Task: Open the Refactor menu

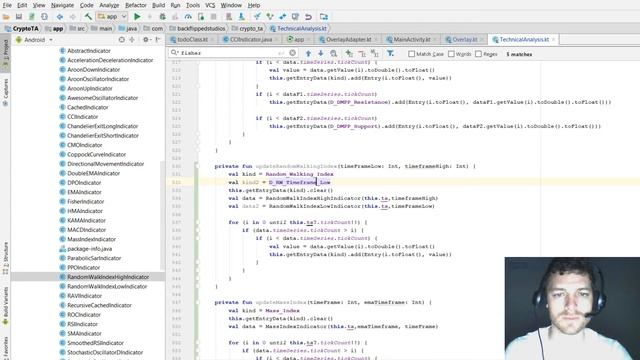Action: [136, 5]
